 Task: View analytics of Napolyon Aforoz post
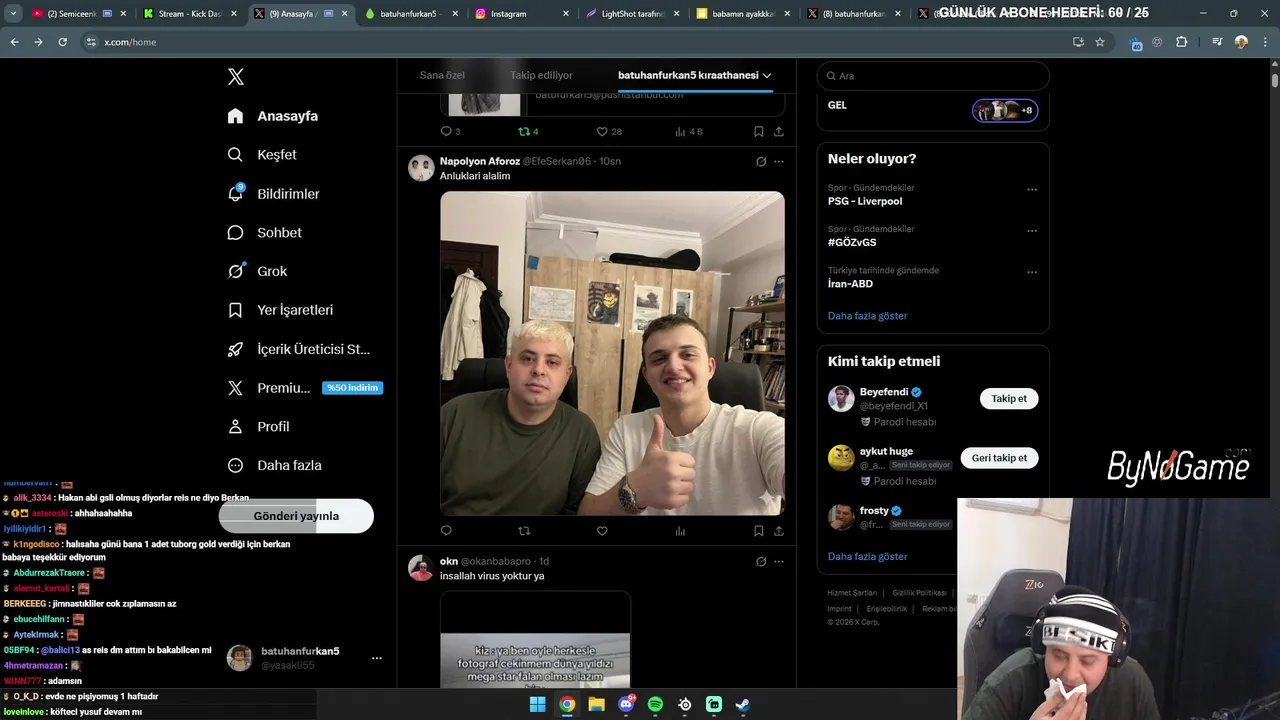coord(680,531)
